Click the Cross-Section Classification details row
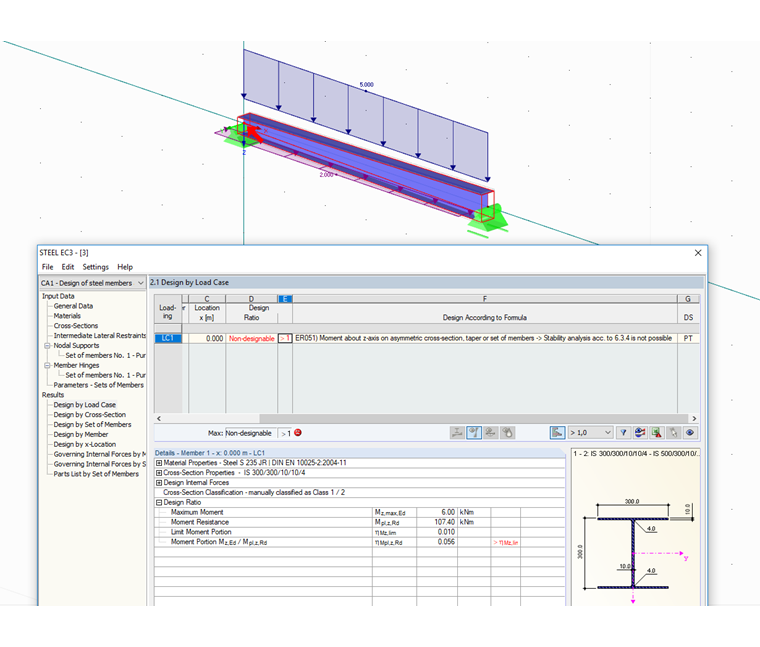The height and width of the screenshot is (647, 760). 359,492
